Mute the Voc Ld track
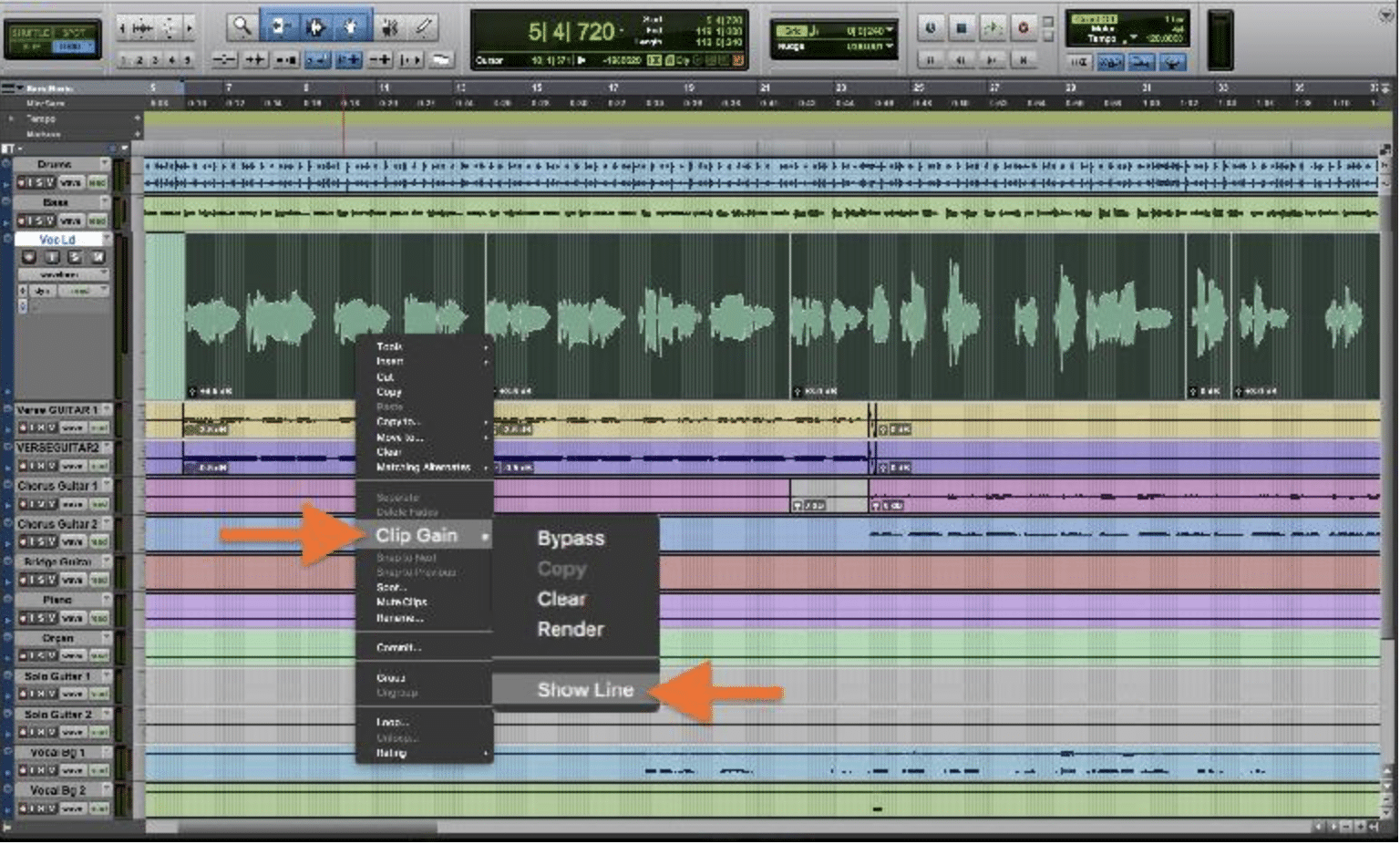The height and width of the screenshot is (844, 1400). coord(97,258)
